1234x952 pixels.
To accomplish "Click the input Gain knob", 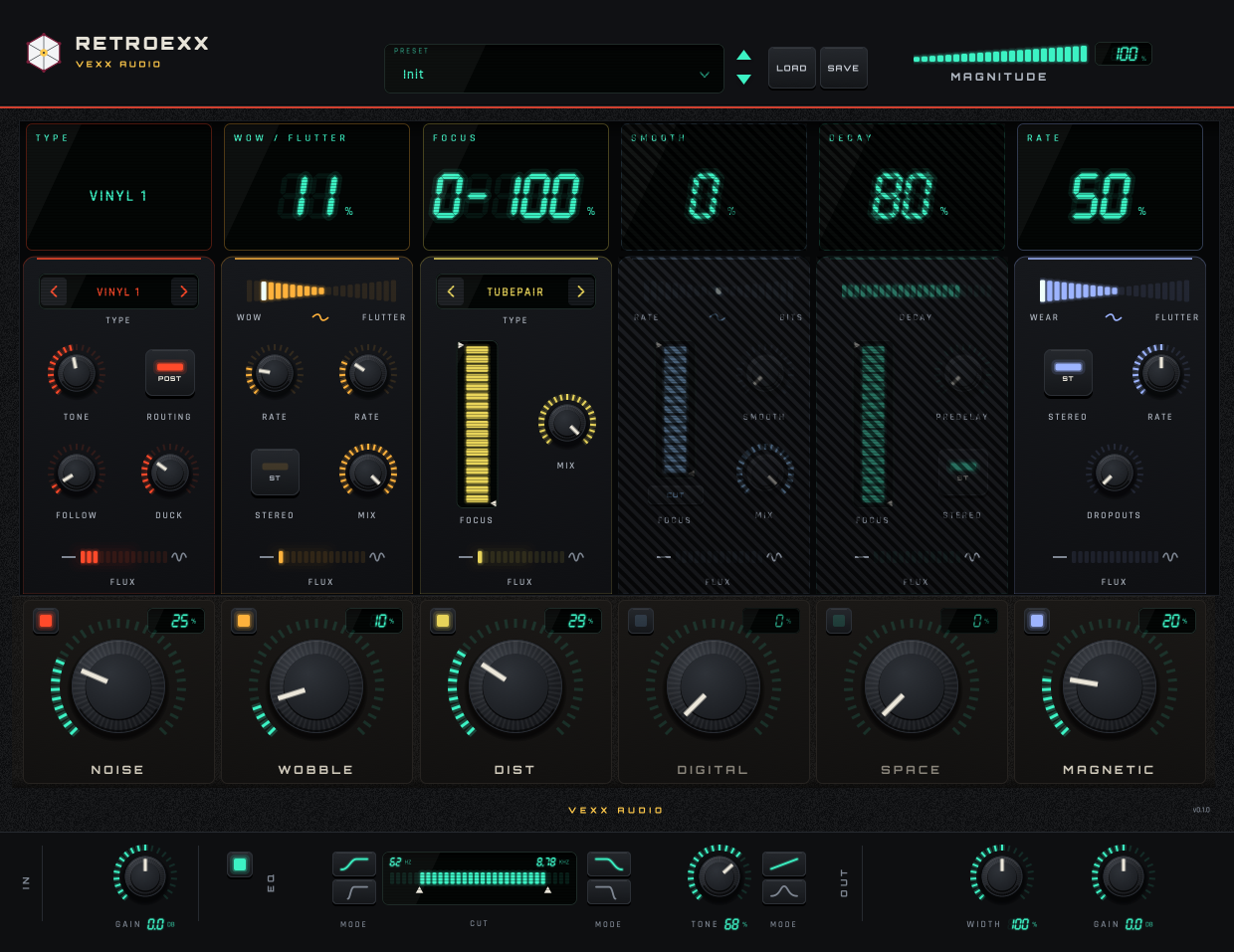I will tap(145, 875).
